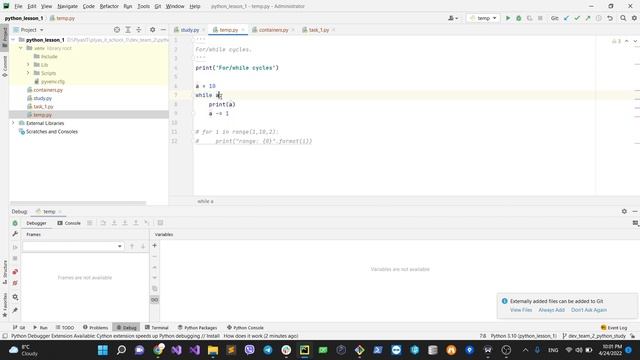This screenshot has width=640, height=360.
Task: Rollback changes with undo arrow icon
Action: coord(610,18)
